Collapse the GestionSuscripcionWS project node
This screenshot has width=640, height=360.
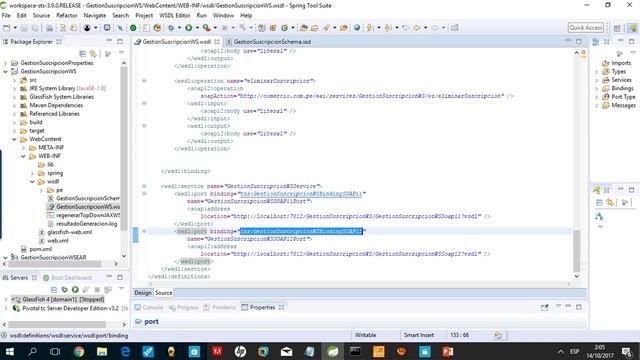tap(5, 71)
